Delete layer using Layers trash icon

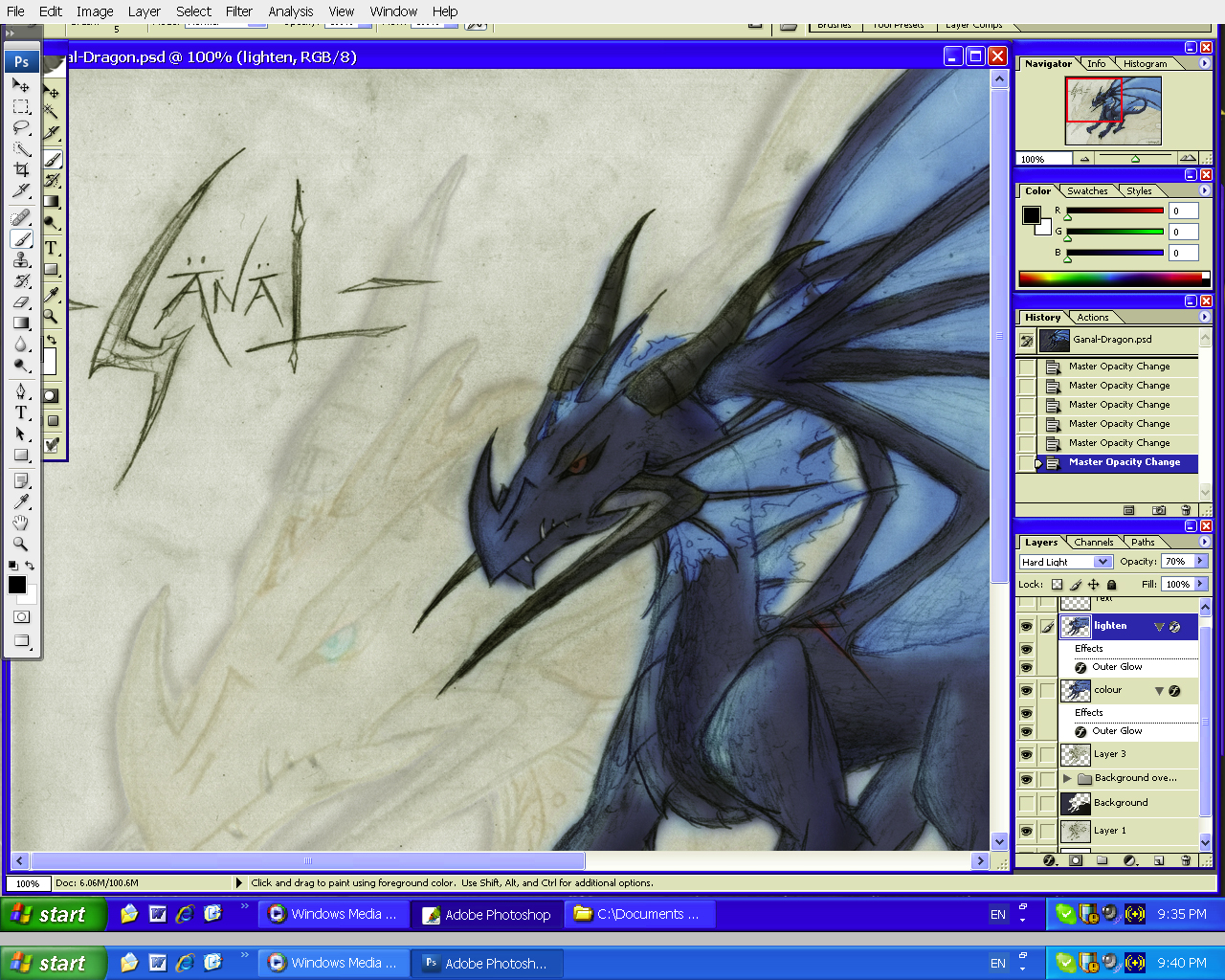pos(1186,860)
